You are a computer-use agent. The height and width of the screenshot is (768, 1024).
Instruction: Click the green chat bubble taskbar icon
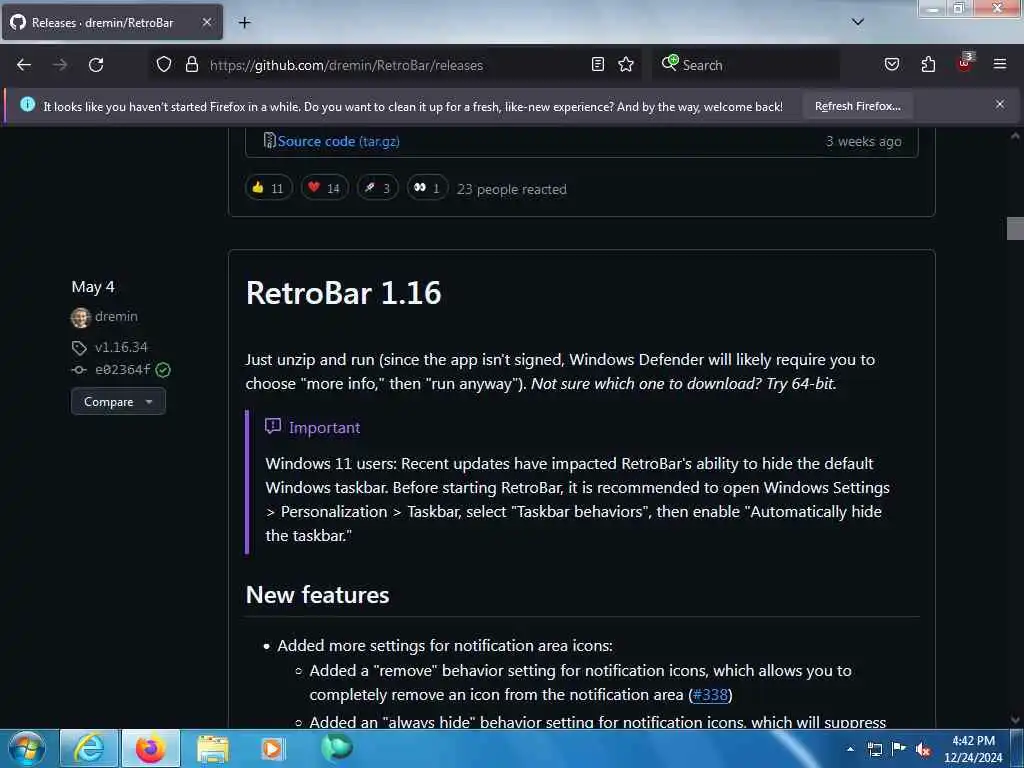(337, 747)
